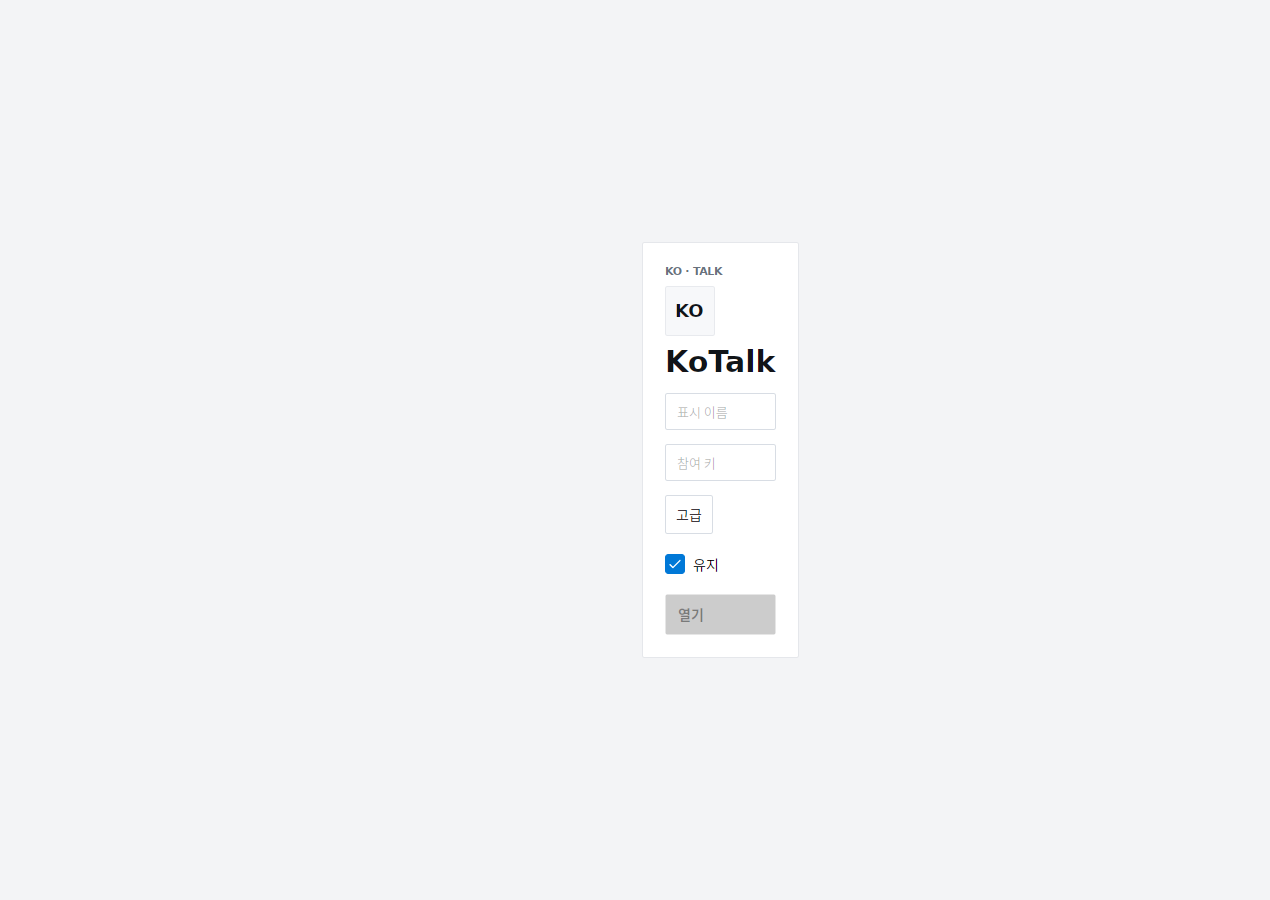Expand the 고급 advanced options
Image resolution: width=1270 pixels, height=900 pixels.
[689, 515]
